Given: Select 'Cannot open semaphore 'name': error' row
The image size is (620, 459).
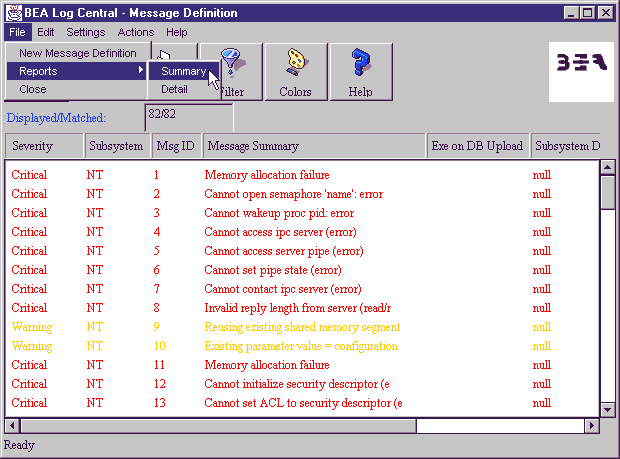Looking at the screenshot, I should point(302,194).
